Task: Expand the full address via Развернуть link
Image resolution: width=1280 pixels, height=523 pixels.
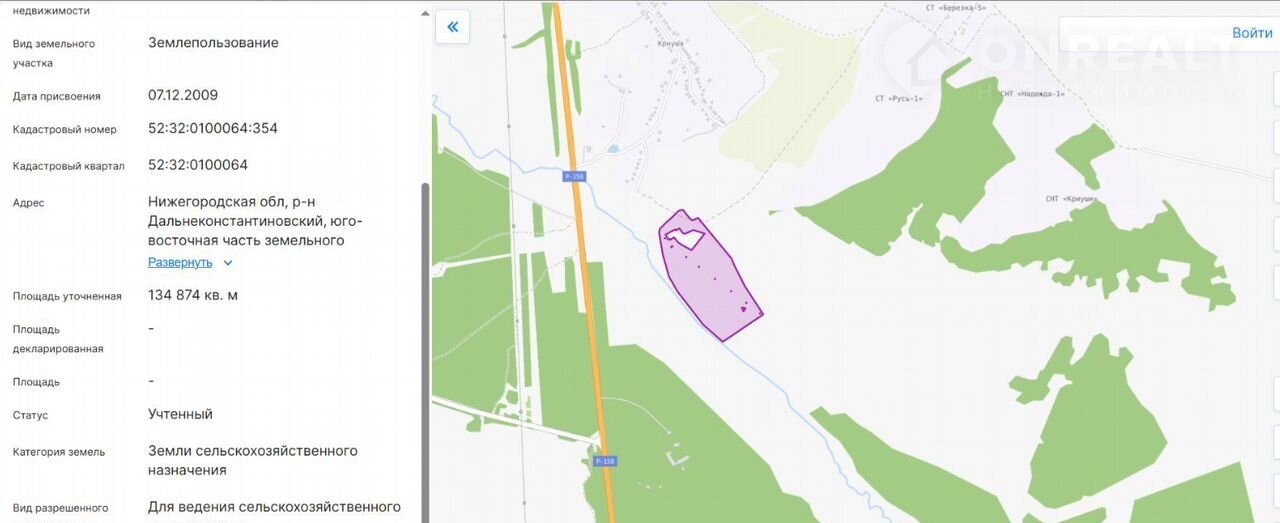Action: [x=180, y=262]
